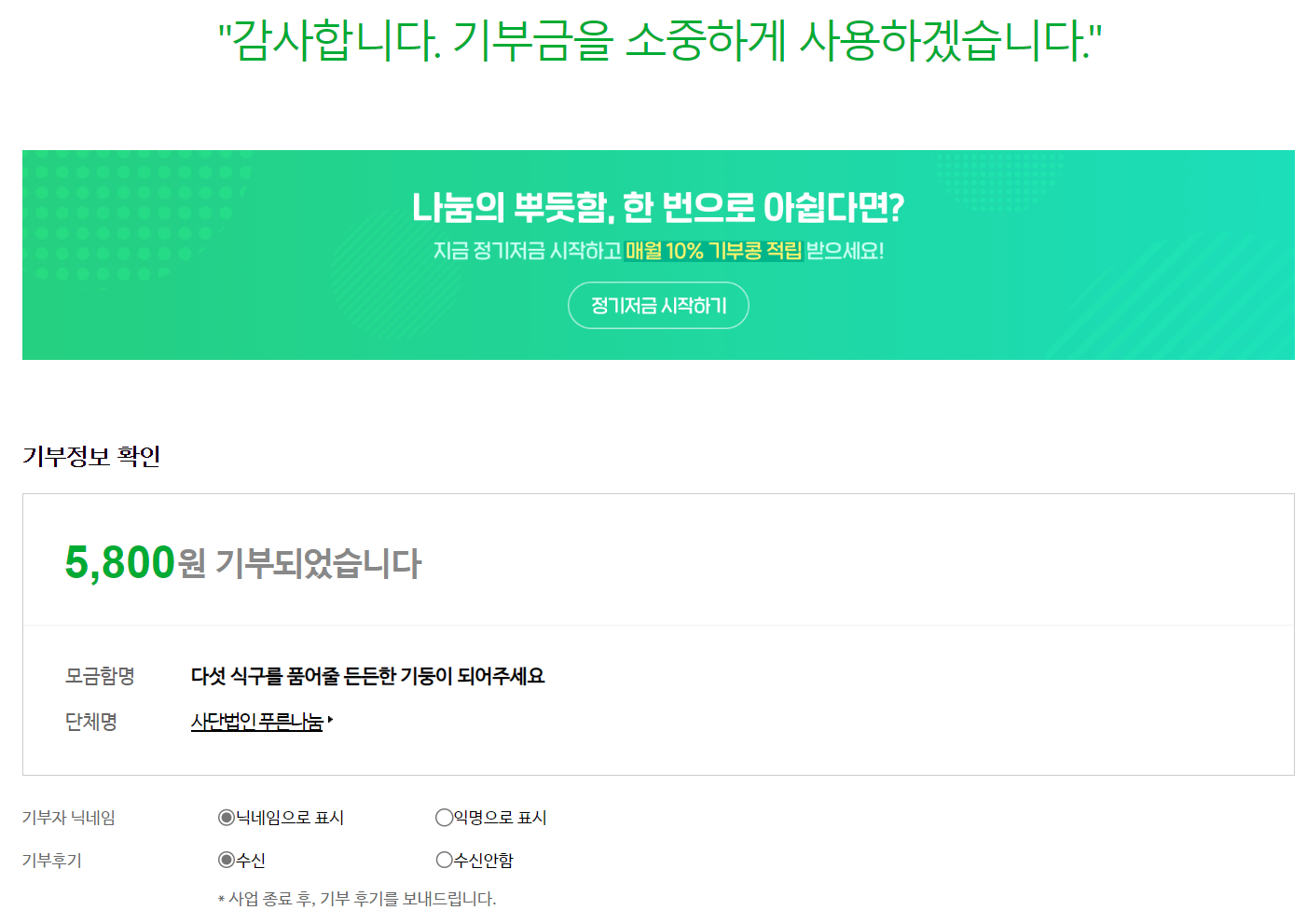The image size is (1307, 924).
Task: Click the 5,800 donation amount
Action: pyautogui.click(x=120, y=562)
